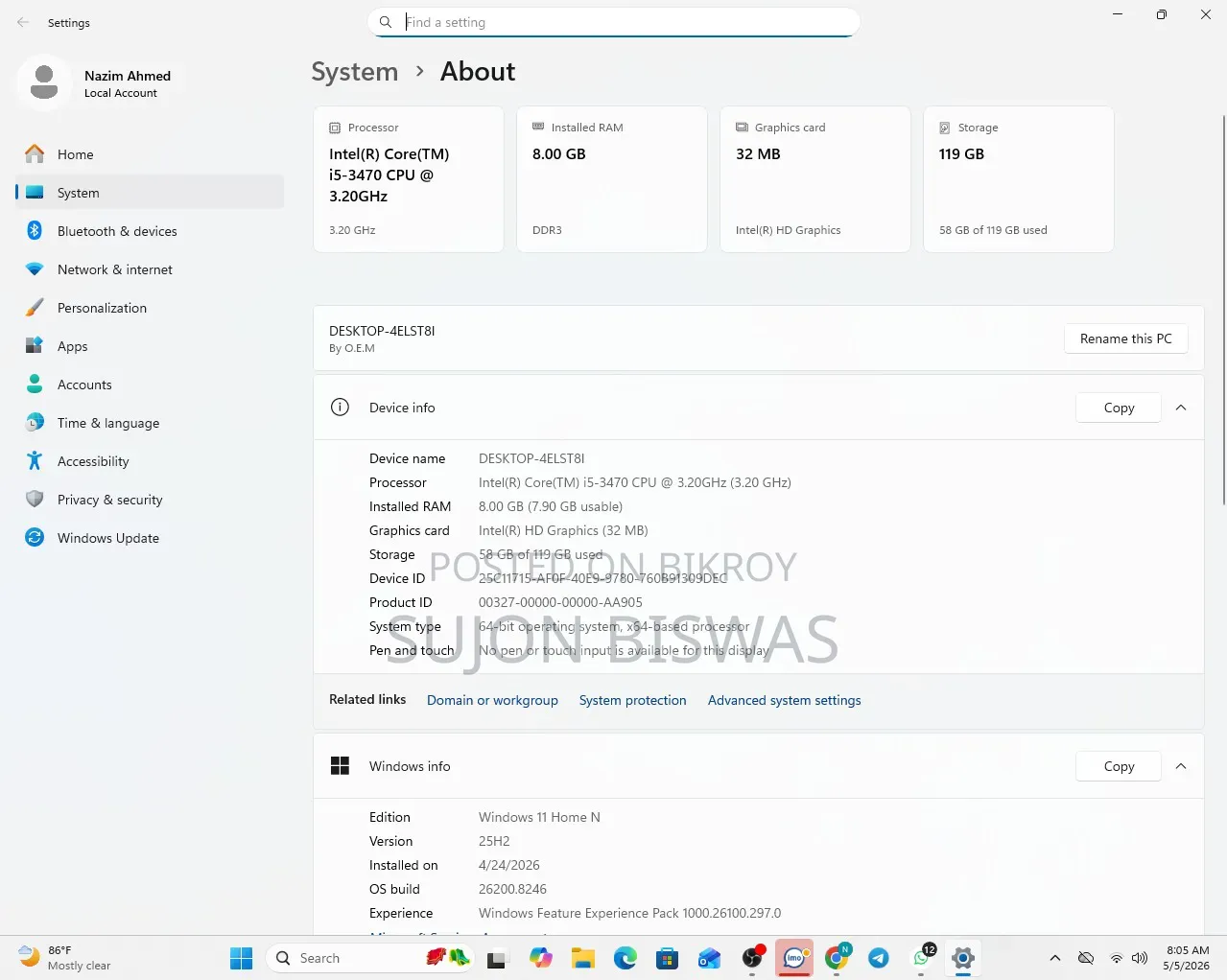Open Microsoft Edge from the taskbar
Screen dimensions: 1227x980
[625, 958]
